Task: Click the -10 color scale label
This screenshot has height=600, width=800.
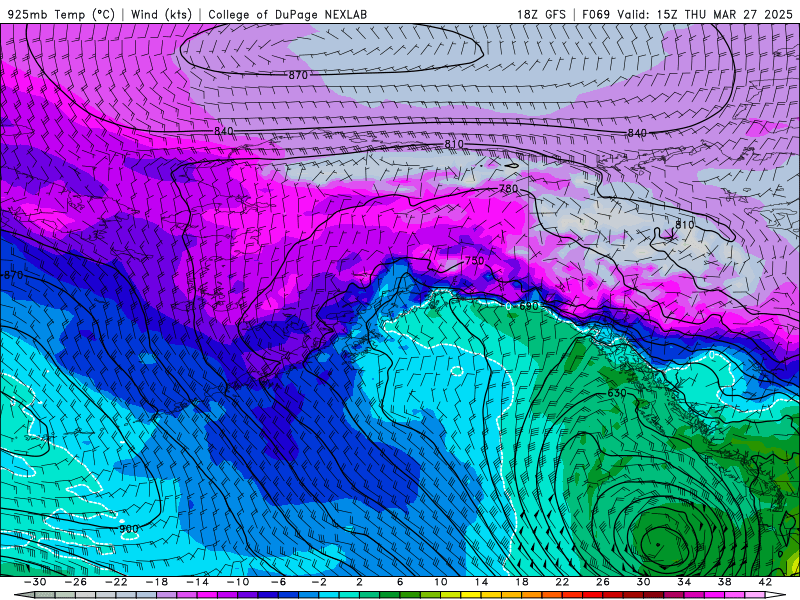Action: click(x=238, y=582)
